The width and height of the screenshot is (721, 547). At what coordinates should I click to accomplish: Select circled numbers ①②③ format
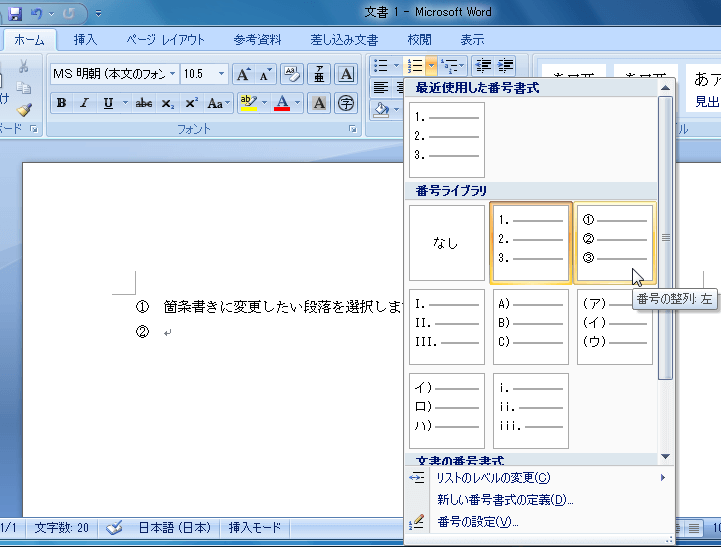coord(615,243)
